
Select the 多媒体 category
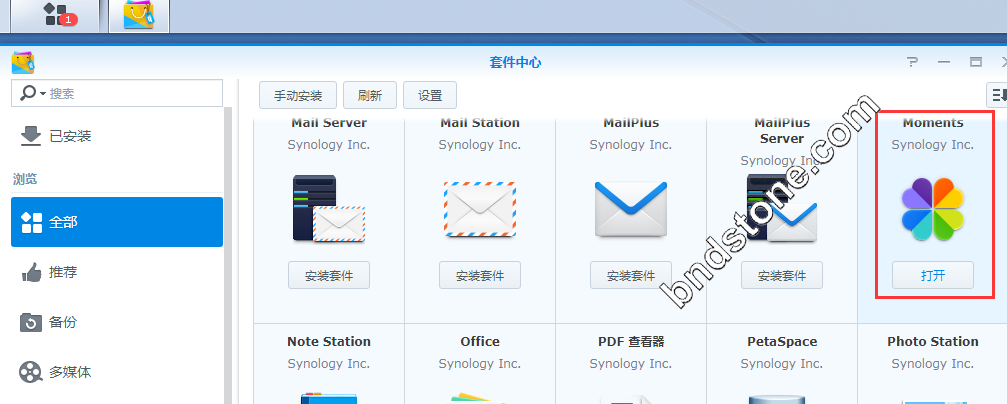tap(117, 372)
